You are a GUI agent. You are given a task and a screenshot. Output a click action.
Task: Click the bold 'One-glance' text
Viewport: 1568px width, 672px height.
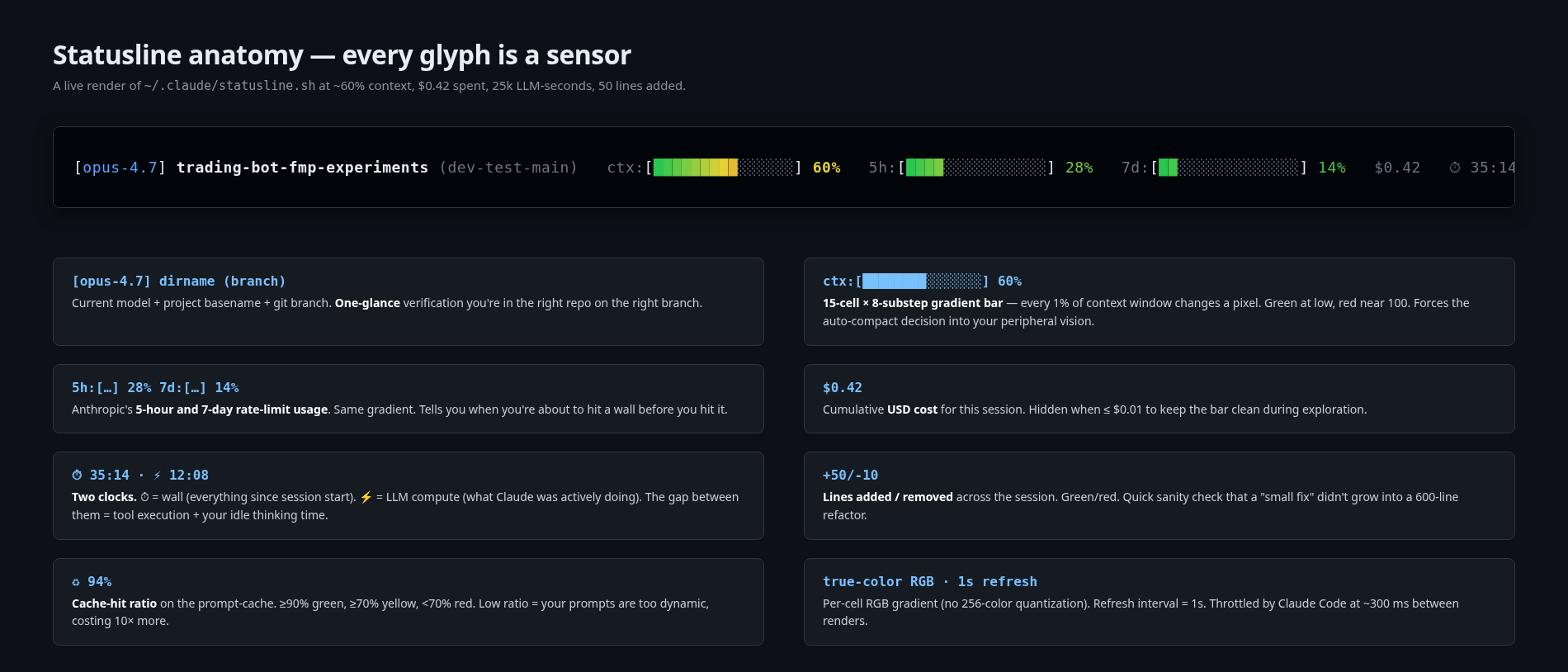[367, 303]
